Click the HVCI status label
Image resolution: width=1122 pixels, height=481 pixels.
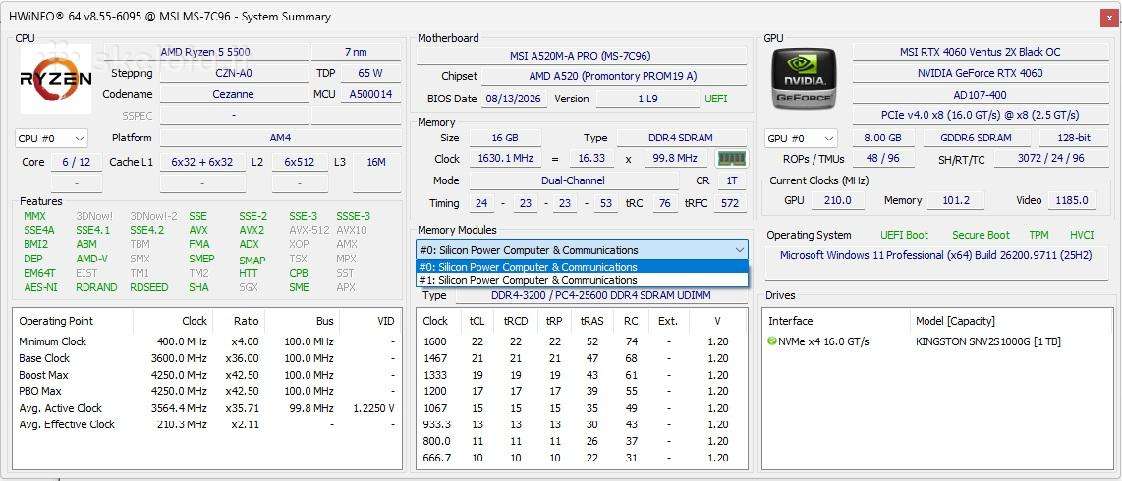click(x=1082, y=235)
